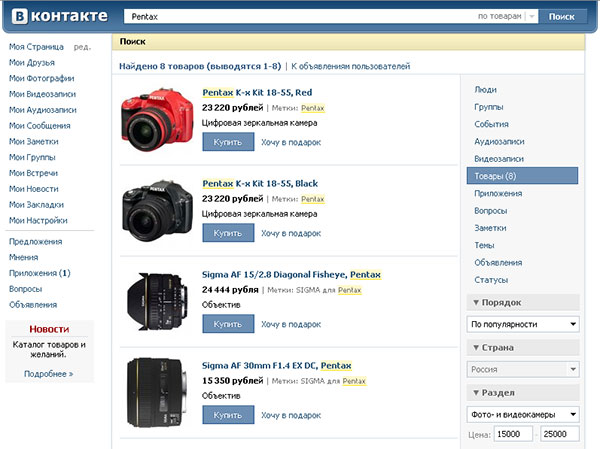Open Мнения in left menu
The height and width of the screenshot is (449, 600).
[x=23, y=257]
